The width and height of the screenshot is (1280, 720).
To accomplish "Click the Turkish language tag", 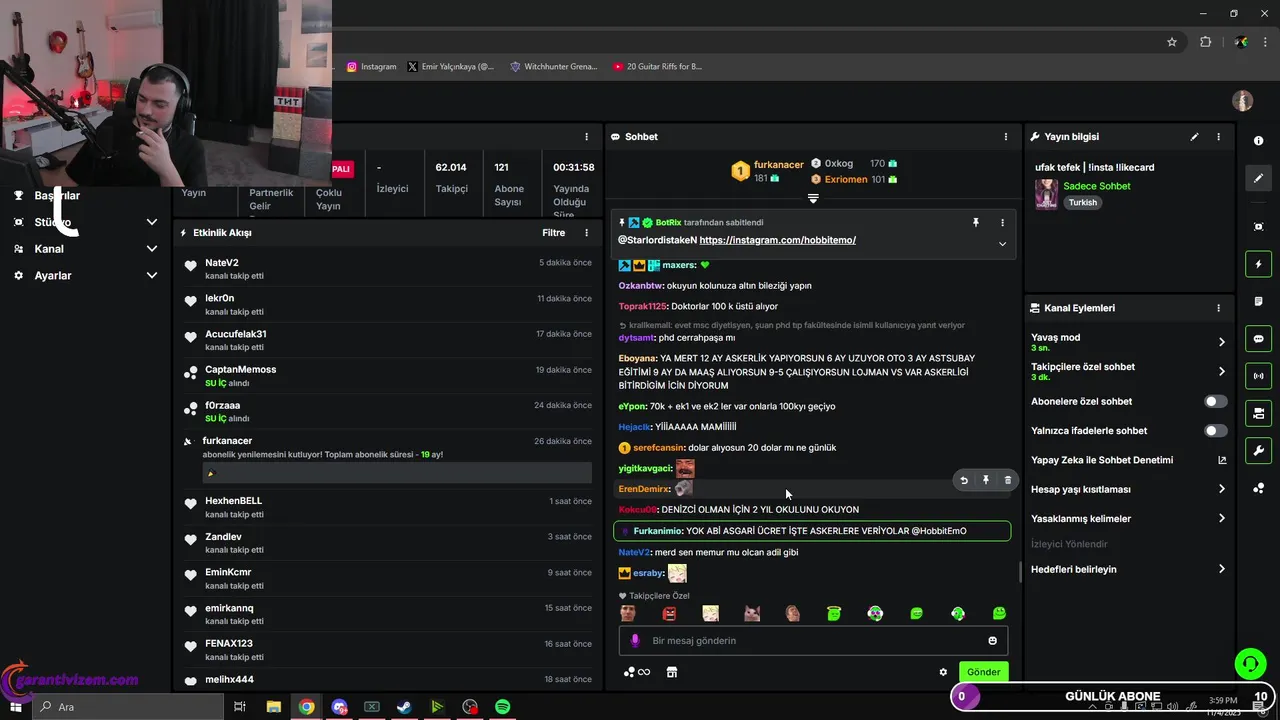I will [1083, 202].
